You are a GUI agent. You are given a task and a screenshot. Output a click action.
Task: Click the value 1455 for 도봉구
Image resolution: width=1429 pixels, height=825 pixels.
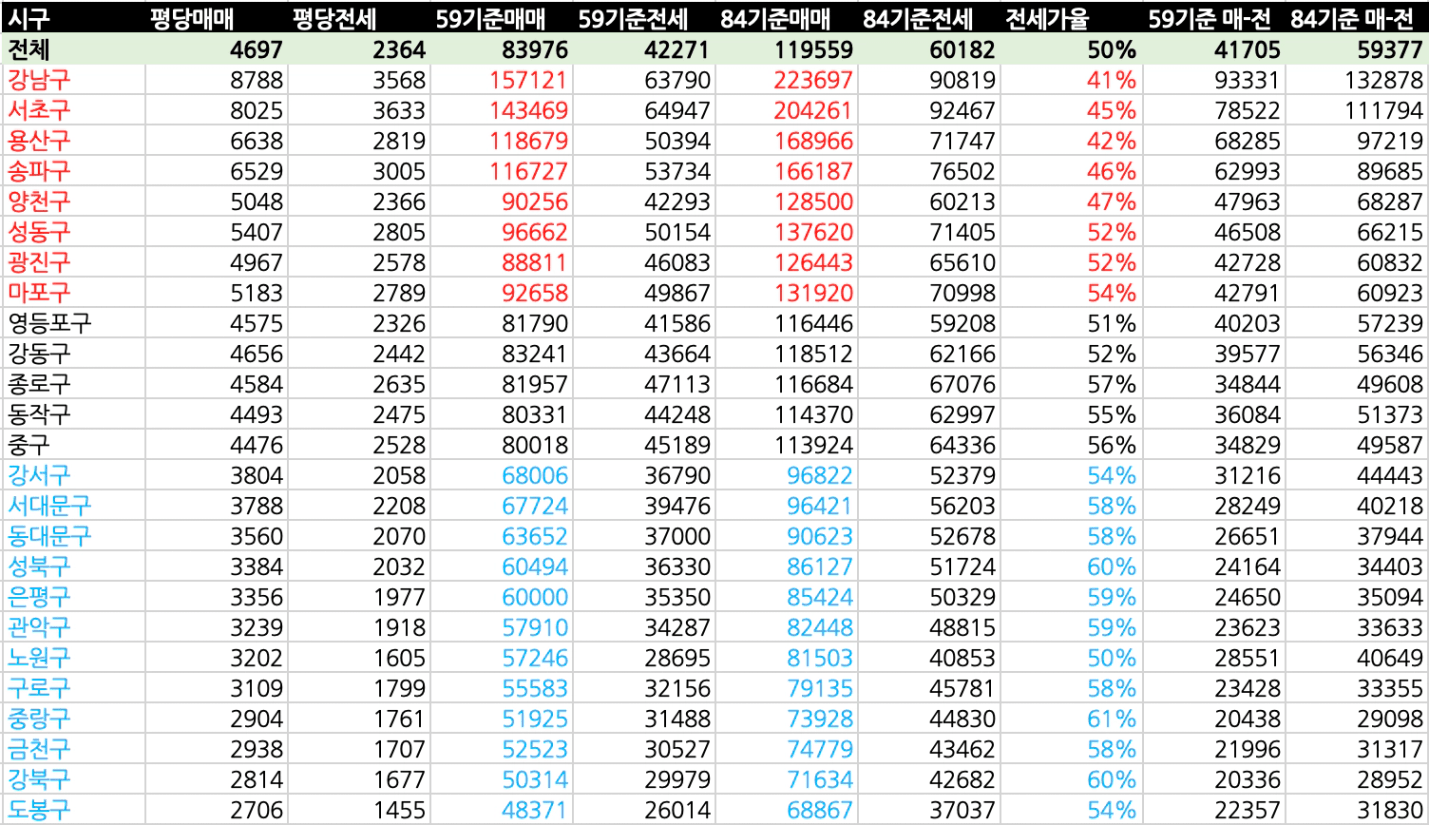click(400, 811)
